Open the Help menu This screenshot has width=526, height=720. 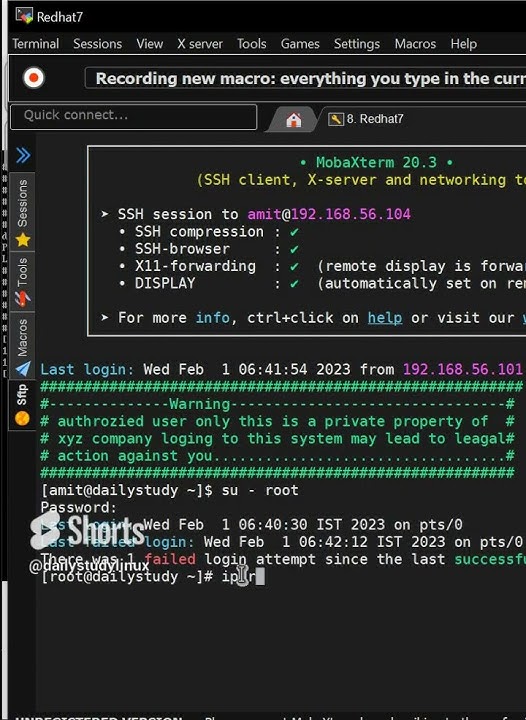(x=464, y=44)
